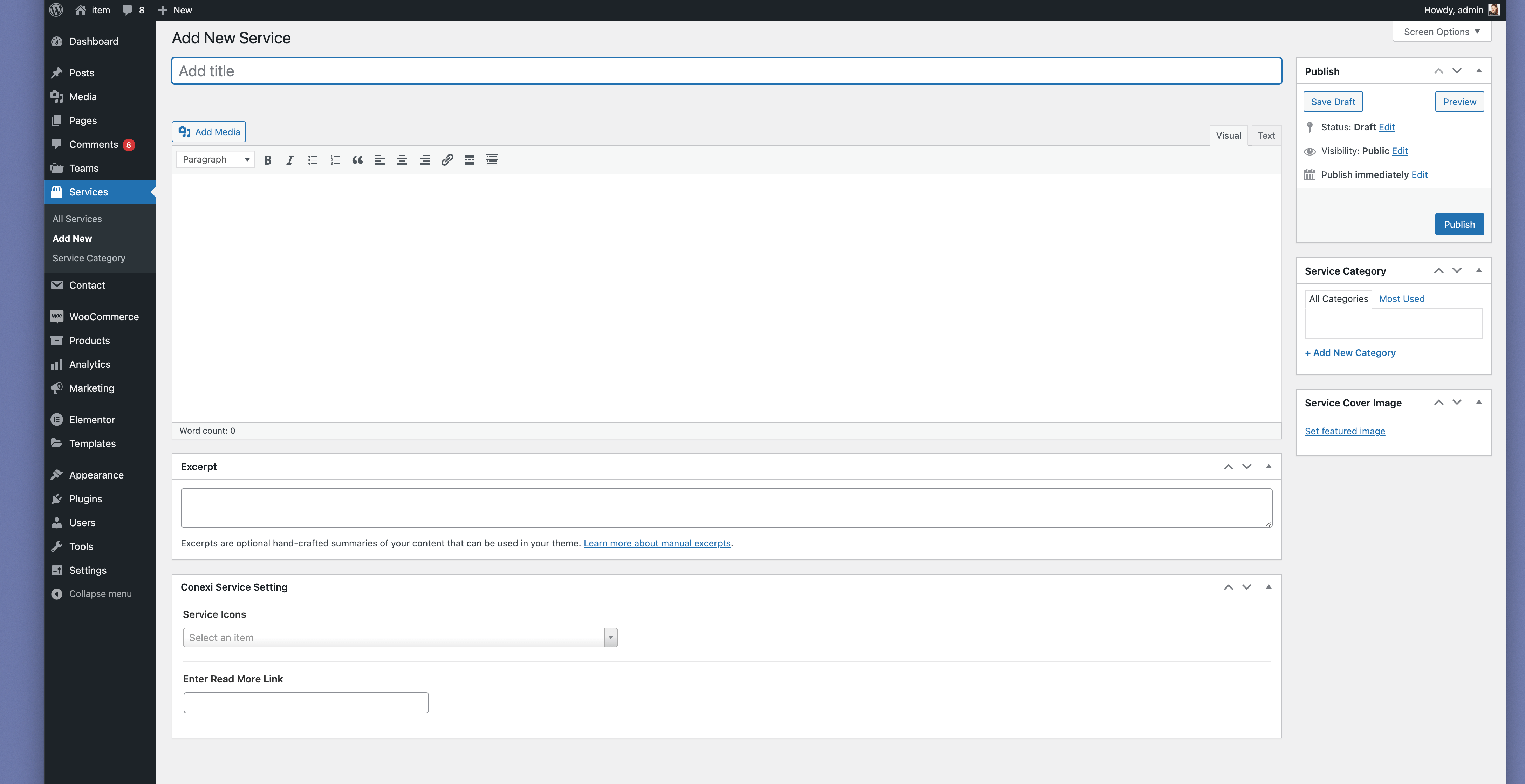Image resolution: width=1525 pixels, height=784 pixels.
Task: Insert Read More tag
Action: pyautogui.click(x=470, y=160)
